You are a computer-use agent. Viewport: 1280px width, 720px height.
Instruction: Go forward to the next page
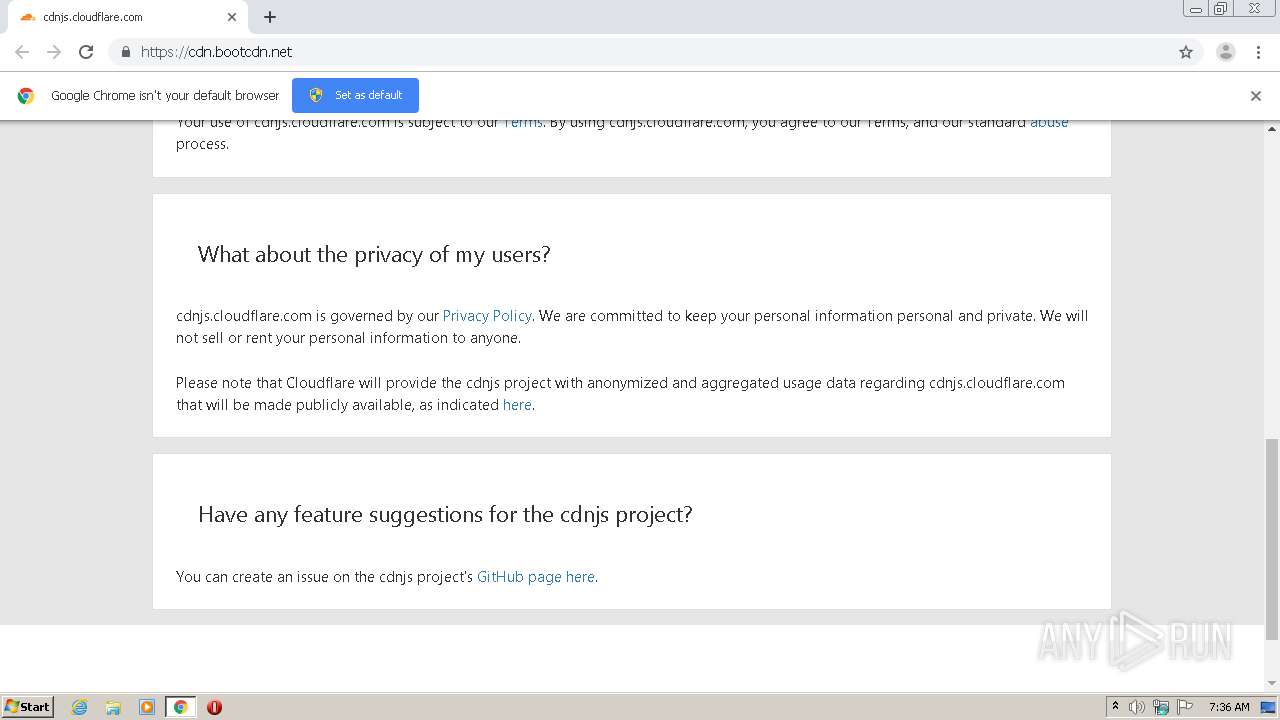coord(54,52)
